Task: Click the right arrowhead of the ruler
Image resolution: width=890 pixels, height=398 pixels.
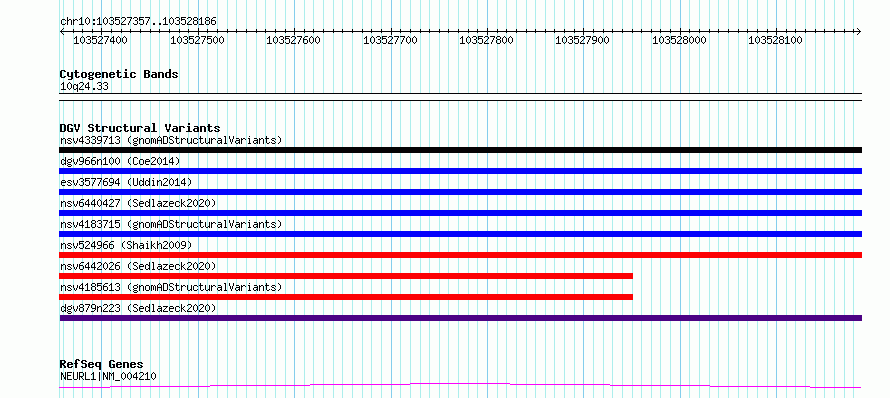Action: coord(859,31)
